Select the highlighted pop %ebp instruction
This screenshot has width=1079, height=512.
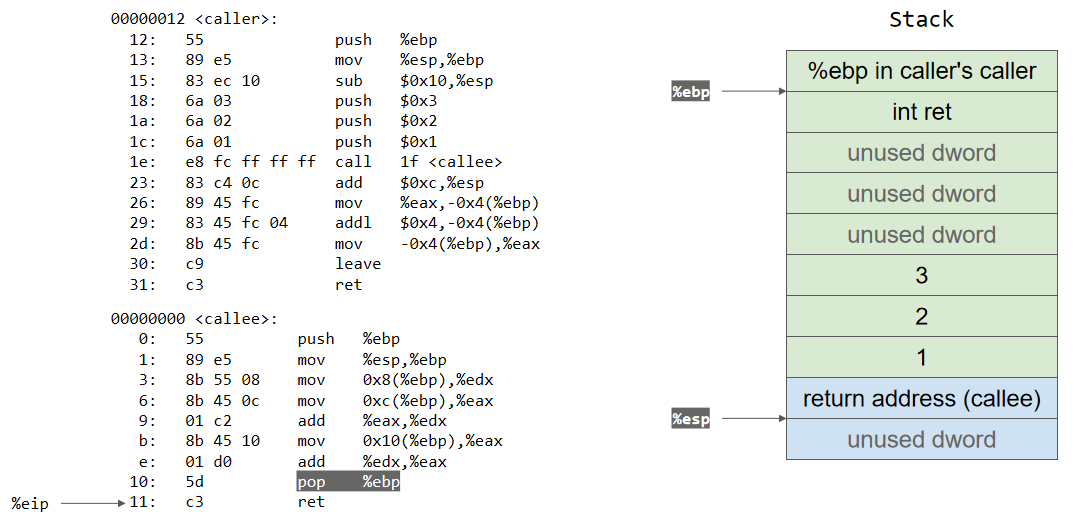coord(348,481)
